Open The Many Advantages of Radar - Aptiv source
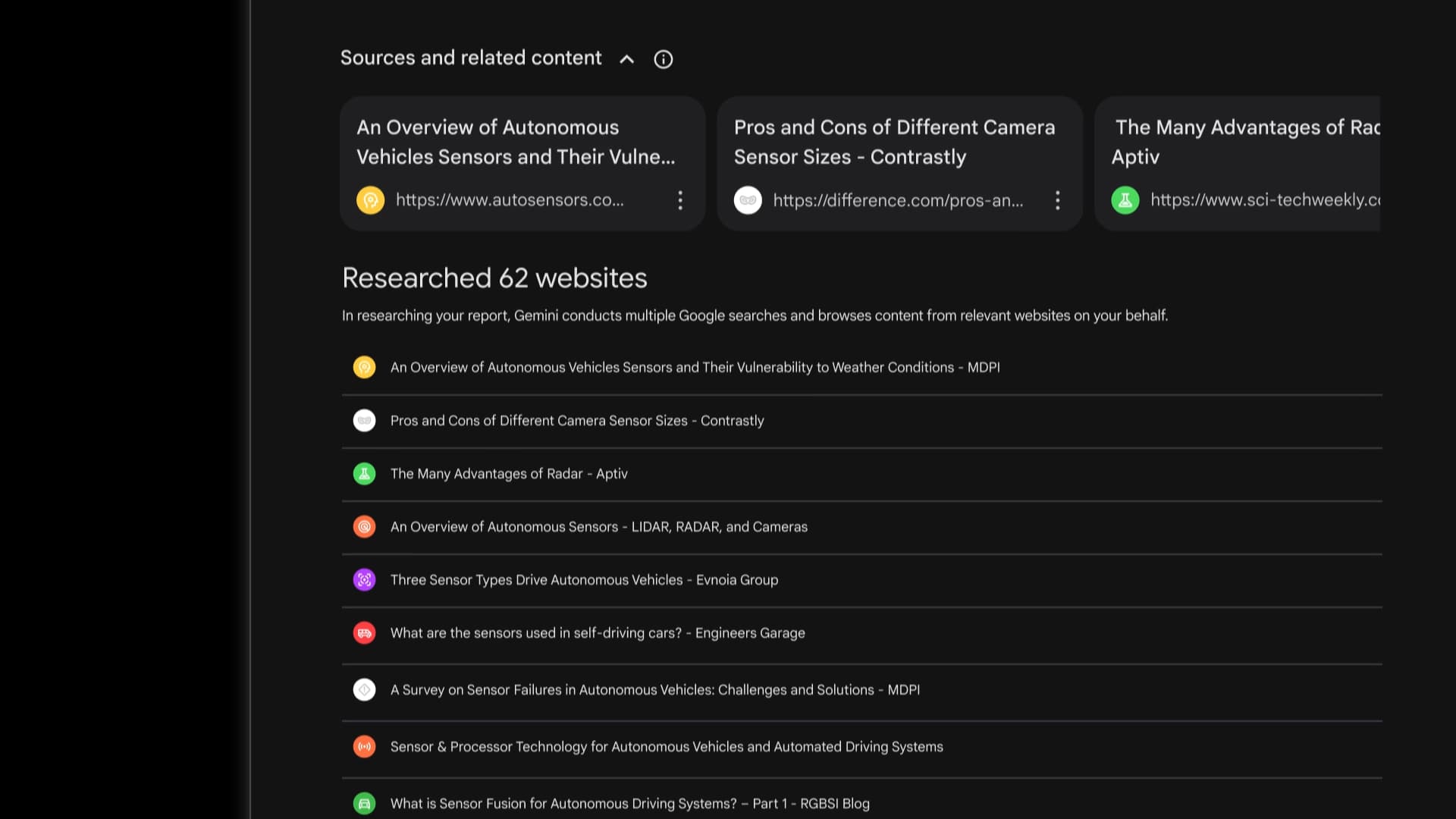This screenshot has width=1456, height=819. point(509,473)
